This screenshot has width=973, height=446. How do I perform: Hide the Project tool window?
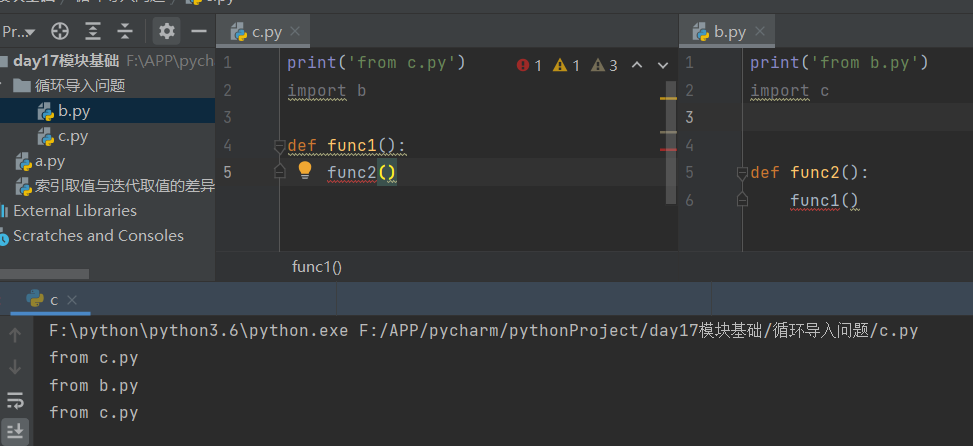198,31
